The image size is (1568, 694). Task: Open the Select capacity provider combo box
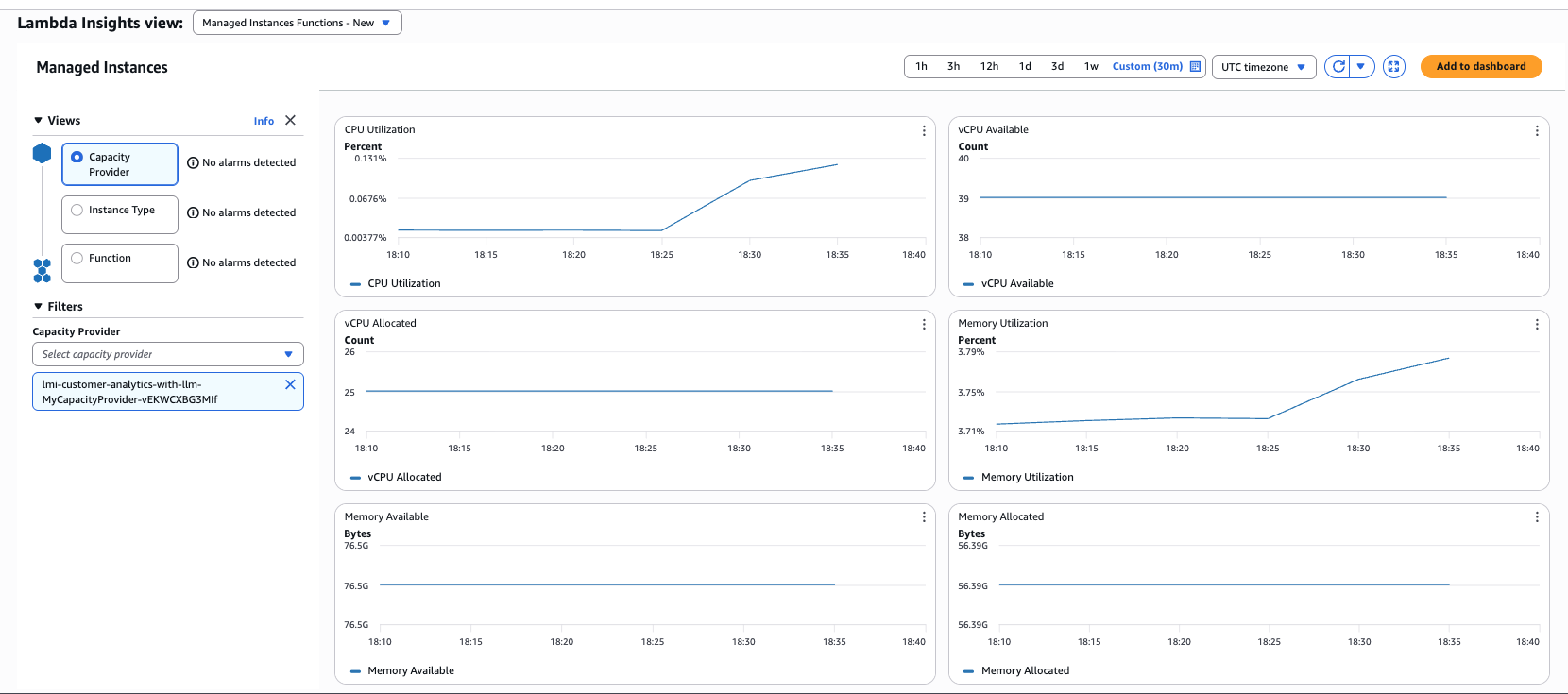[x=167, y=354]
